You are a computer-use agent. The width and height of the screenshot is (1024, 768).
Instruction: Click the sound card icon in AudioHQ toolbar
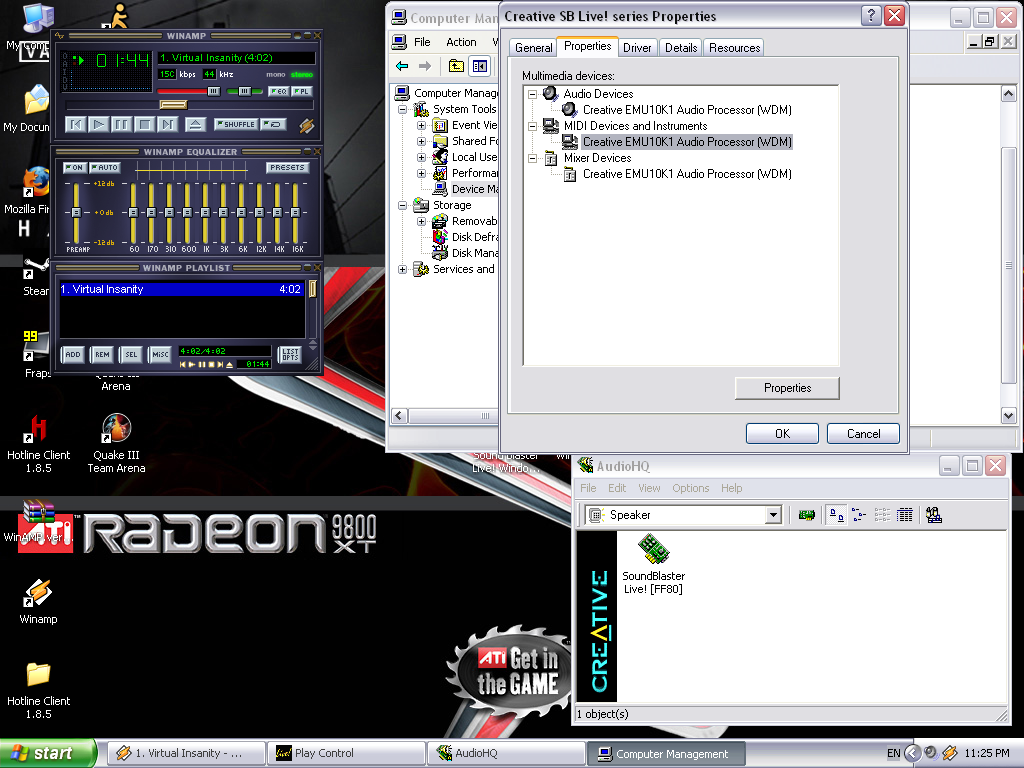[806, 515]
